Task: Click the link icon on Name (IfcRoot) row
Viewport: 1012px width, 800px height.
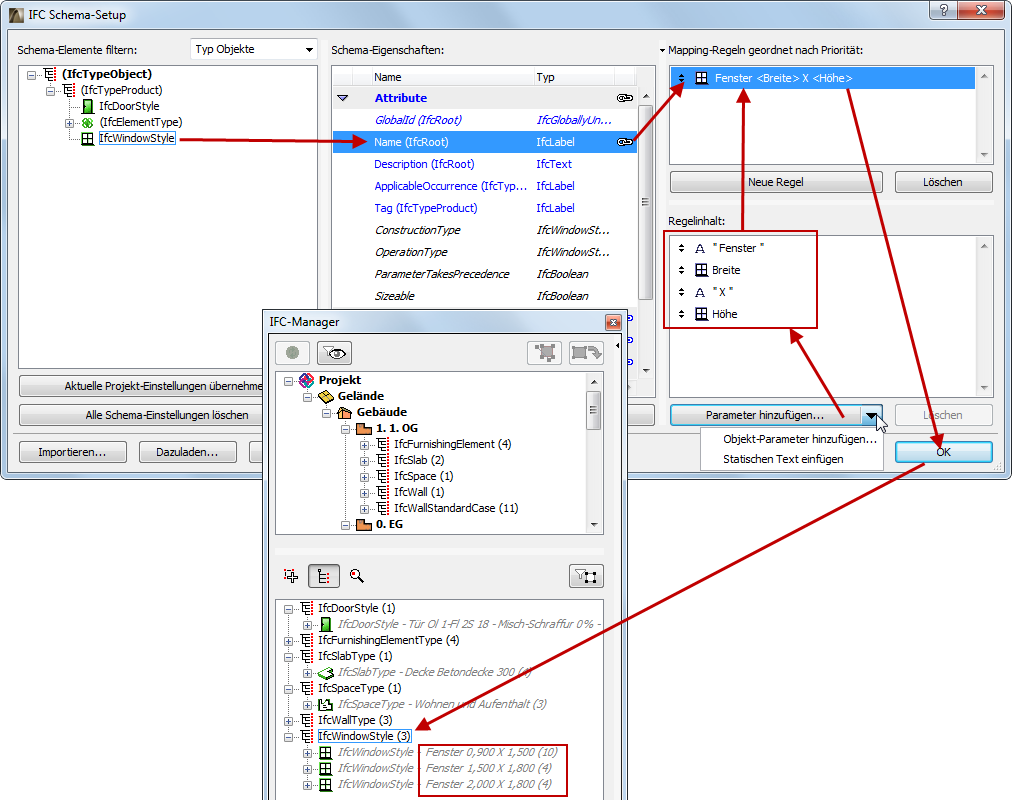Action: click(624, 142)
